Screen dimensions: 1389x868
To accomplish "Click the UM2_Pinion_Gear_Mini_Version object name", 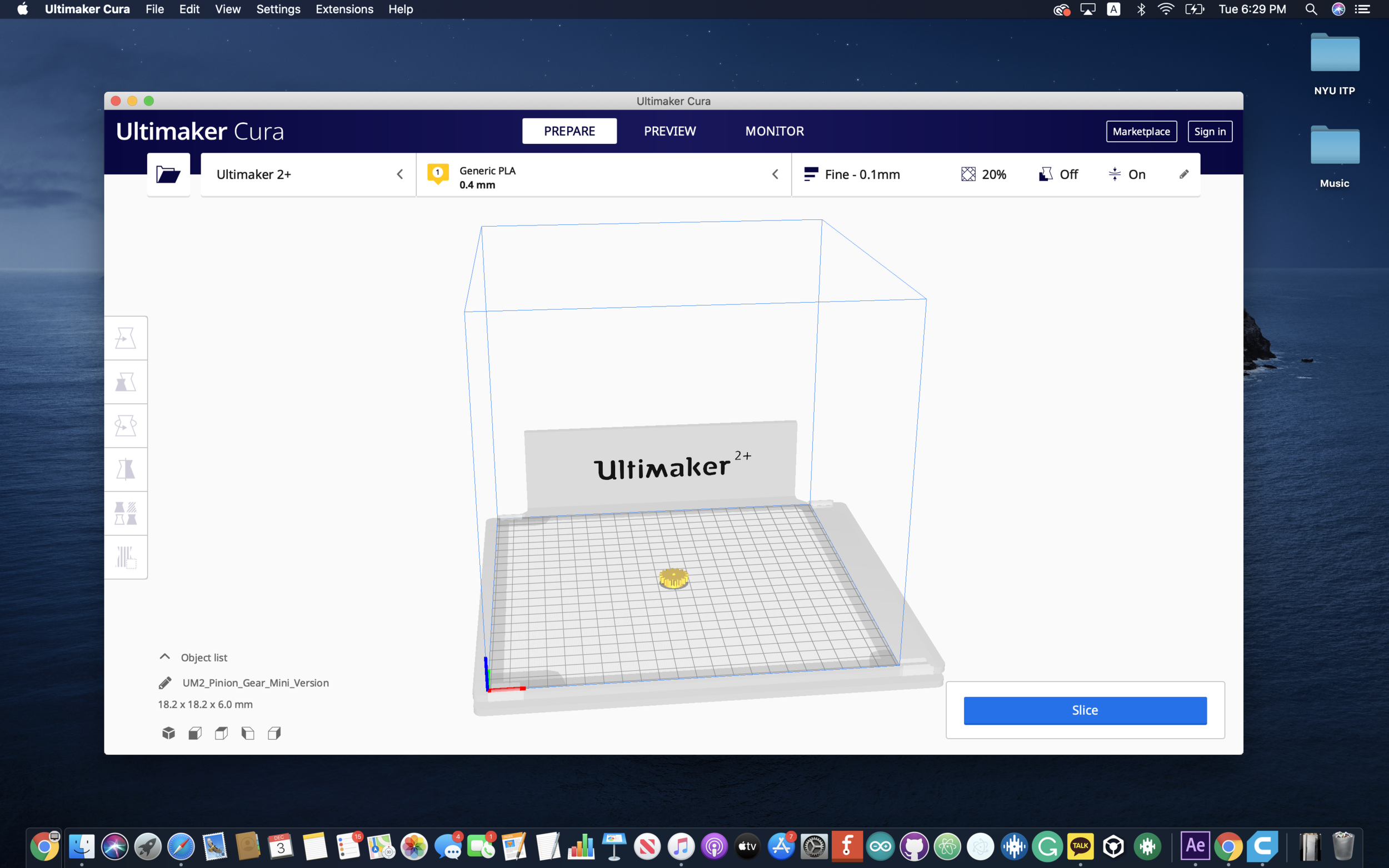I will click(x=256, y=683).
